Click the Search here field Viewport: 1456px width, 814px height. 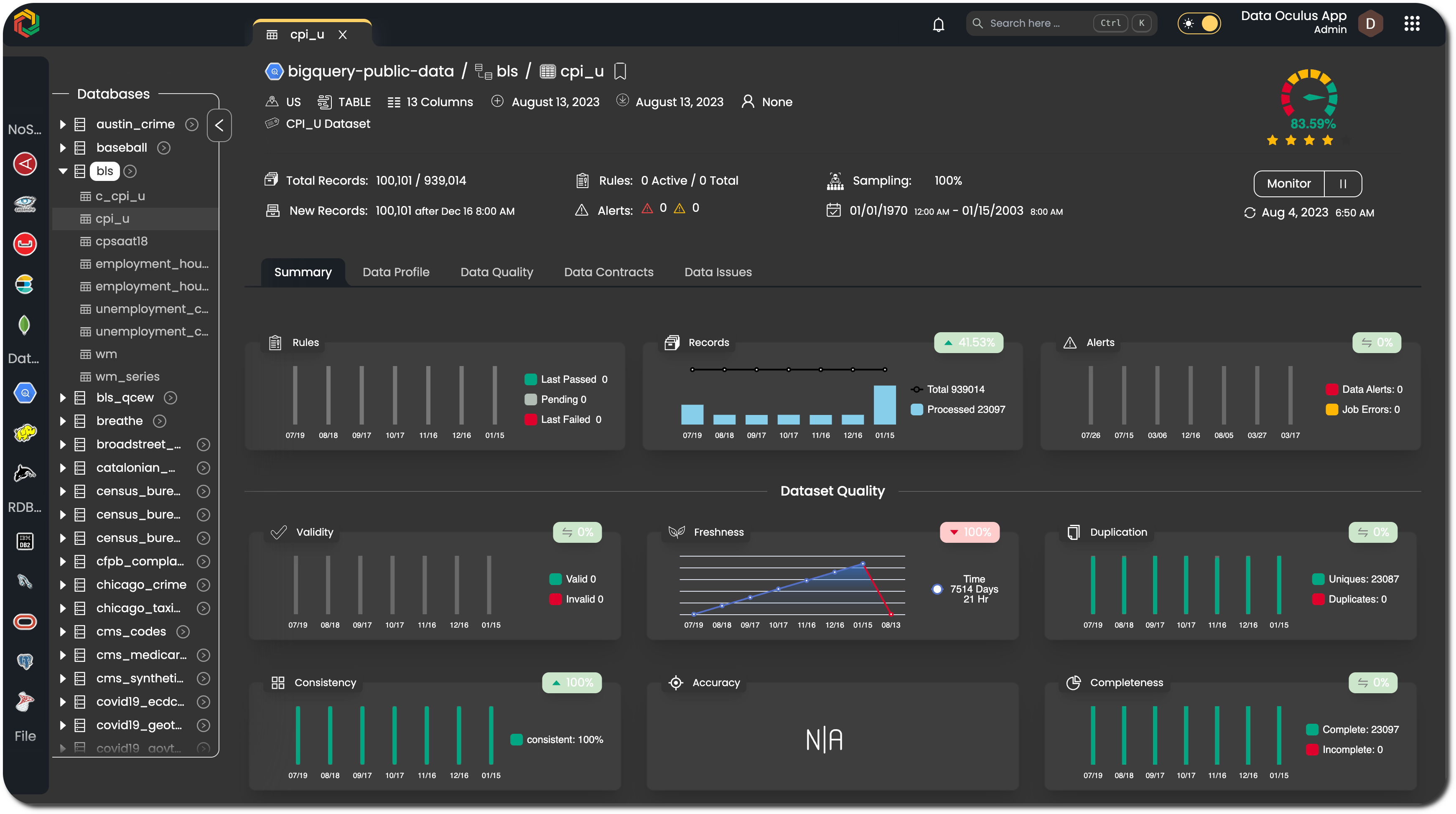[1061, 23]
